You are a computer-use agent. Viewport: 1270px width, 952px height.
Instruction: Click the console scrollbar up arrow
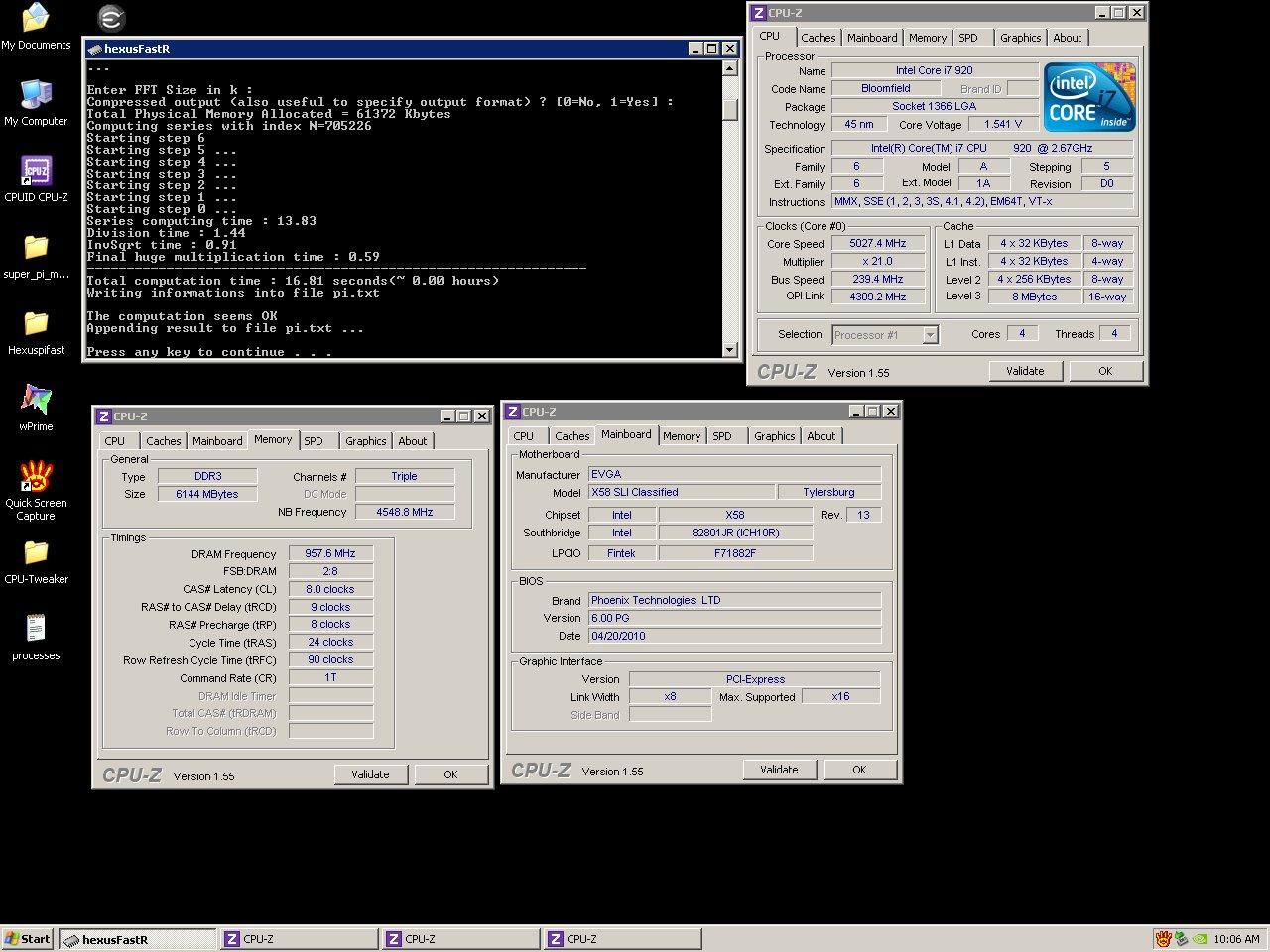point(730,68)
